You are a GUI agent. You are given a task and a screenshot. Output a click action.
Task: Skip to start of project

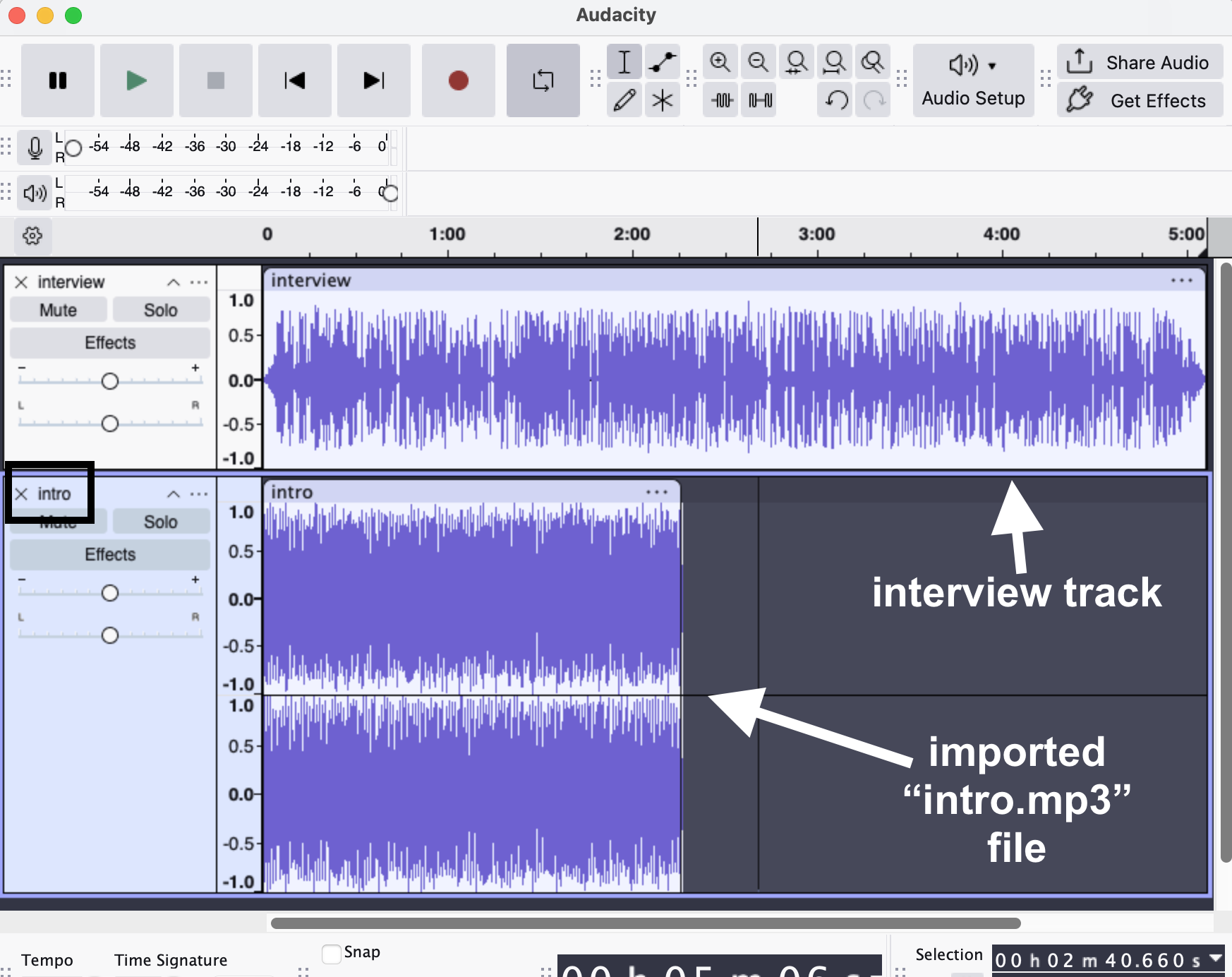tap(295, 80)
